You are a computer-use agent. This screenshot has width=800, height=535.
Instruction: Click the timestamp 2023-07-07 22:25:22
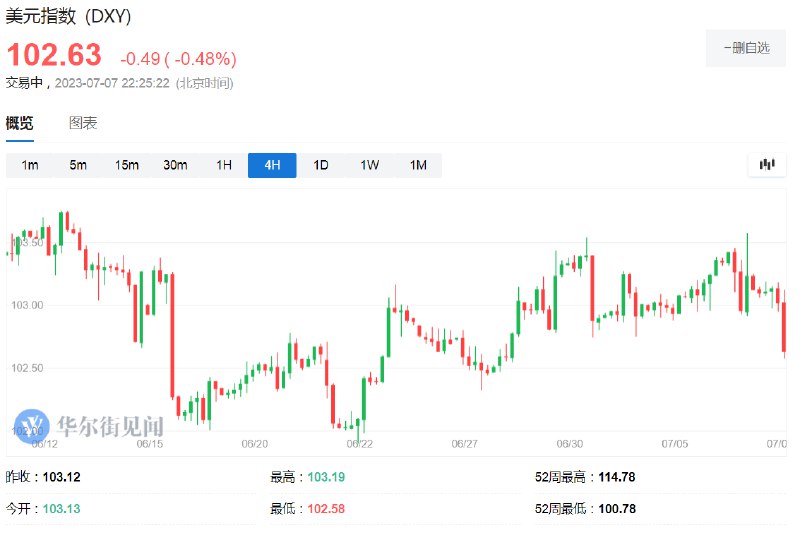(112, 83)
